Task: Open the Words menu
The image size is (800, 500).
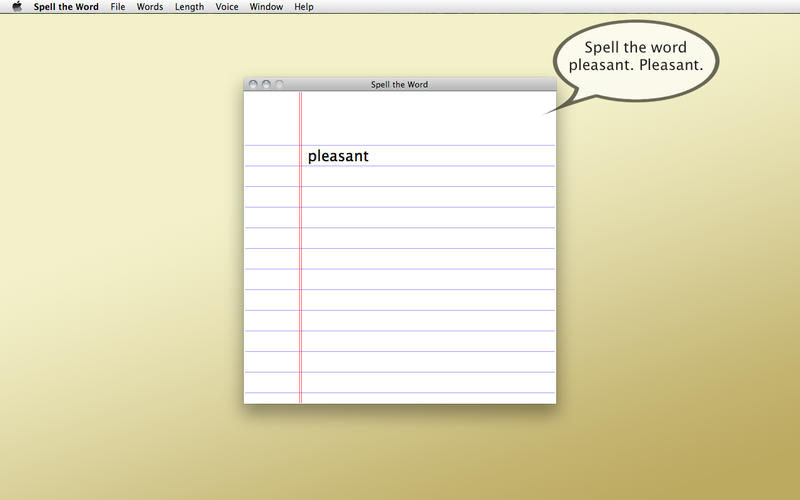Action: 150,7
